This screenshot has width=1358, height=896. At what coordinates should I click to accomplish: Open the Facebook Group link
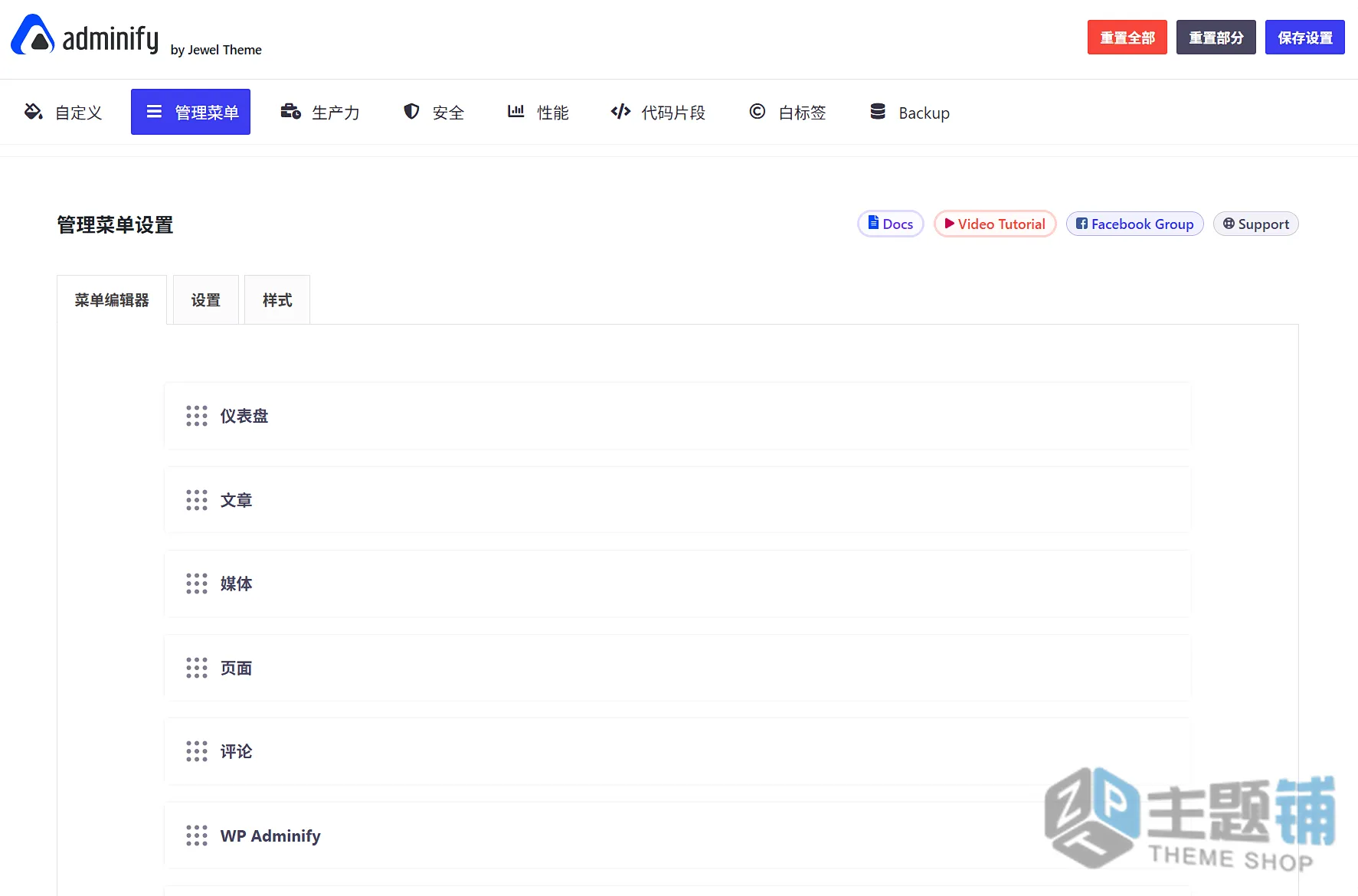point(1135,224)
